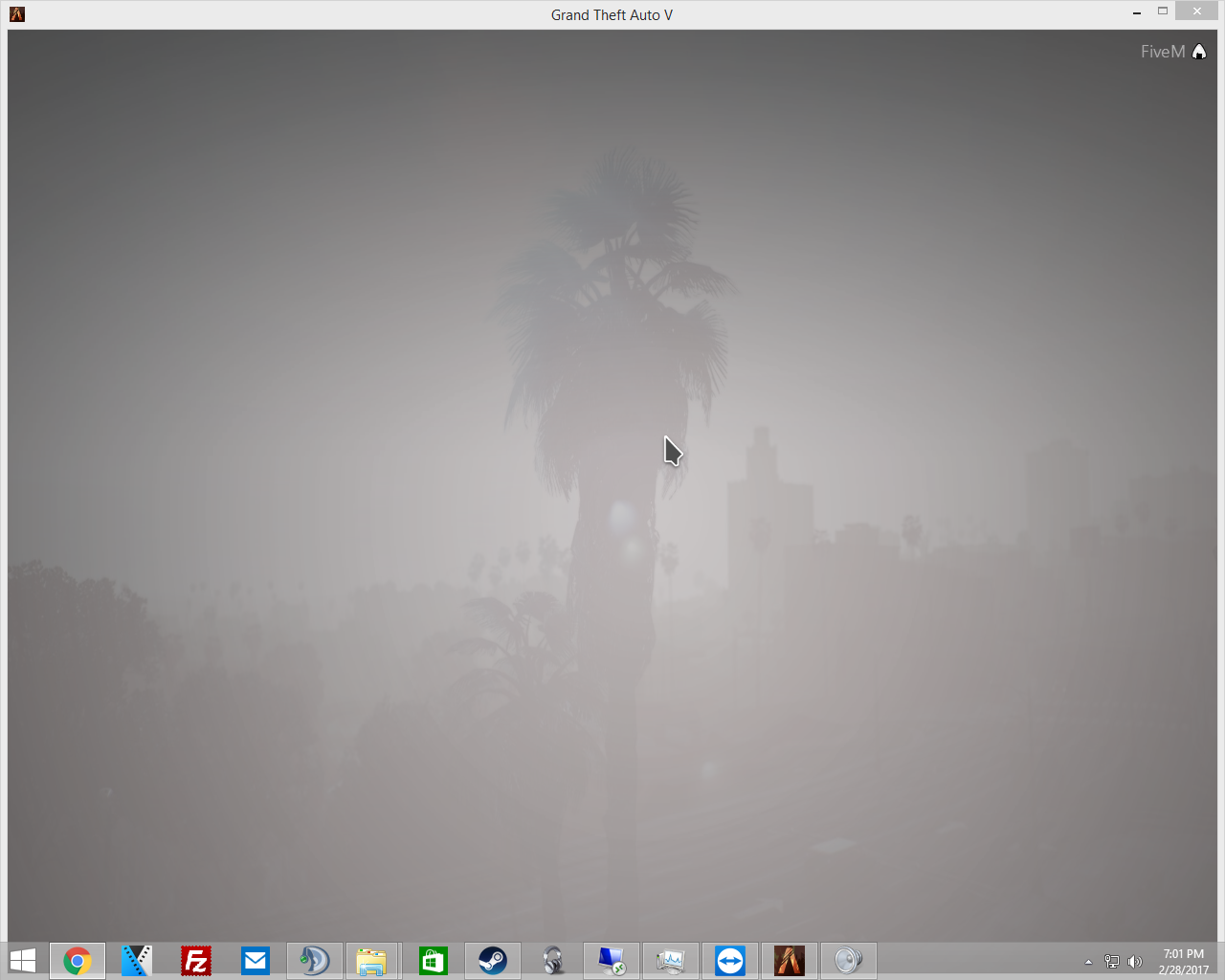Open the headset application taskbar icon

(552, 960)
